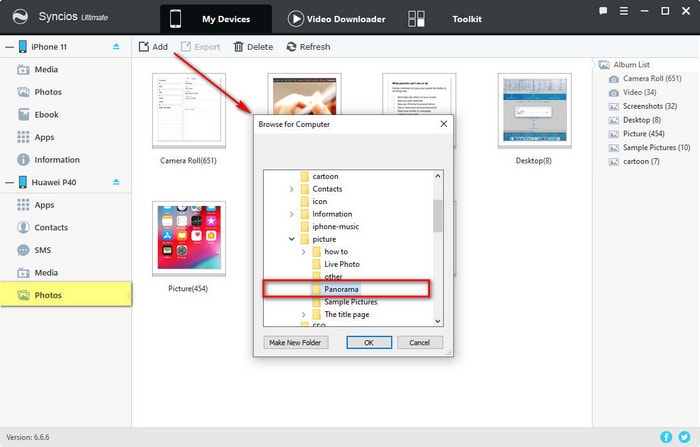Open the My Devices tab

pyautogui.click(x=216, y=19)
